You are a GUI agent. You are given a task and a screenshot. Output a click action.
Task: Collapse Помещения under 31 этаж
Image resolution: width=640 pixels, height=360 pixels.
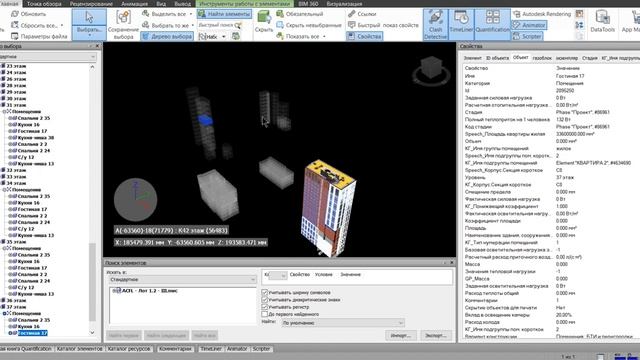click(x=4, y=111)
